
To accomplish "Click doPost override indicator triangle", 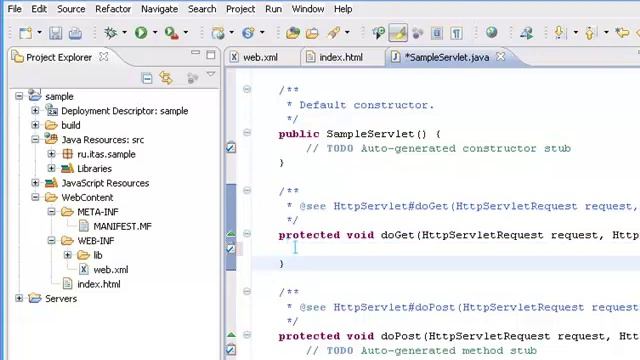I will pyautogui.click(x=231, y=335).
